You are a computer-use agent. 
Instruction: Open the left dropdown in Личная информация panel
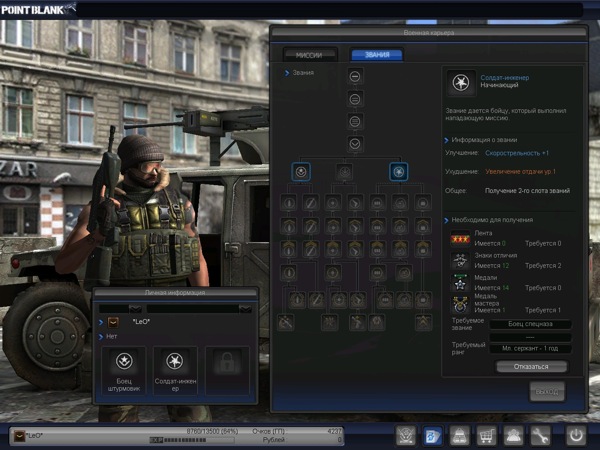click(x=133, y=309)
